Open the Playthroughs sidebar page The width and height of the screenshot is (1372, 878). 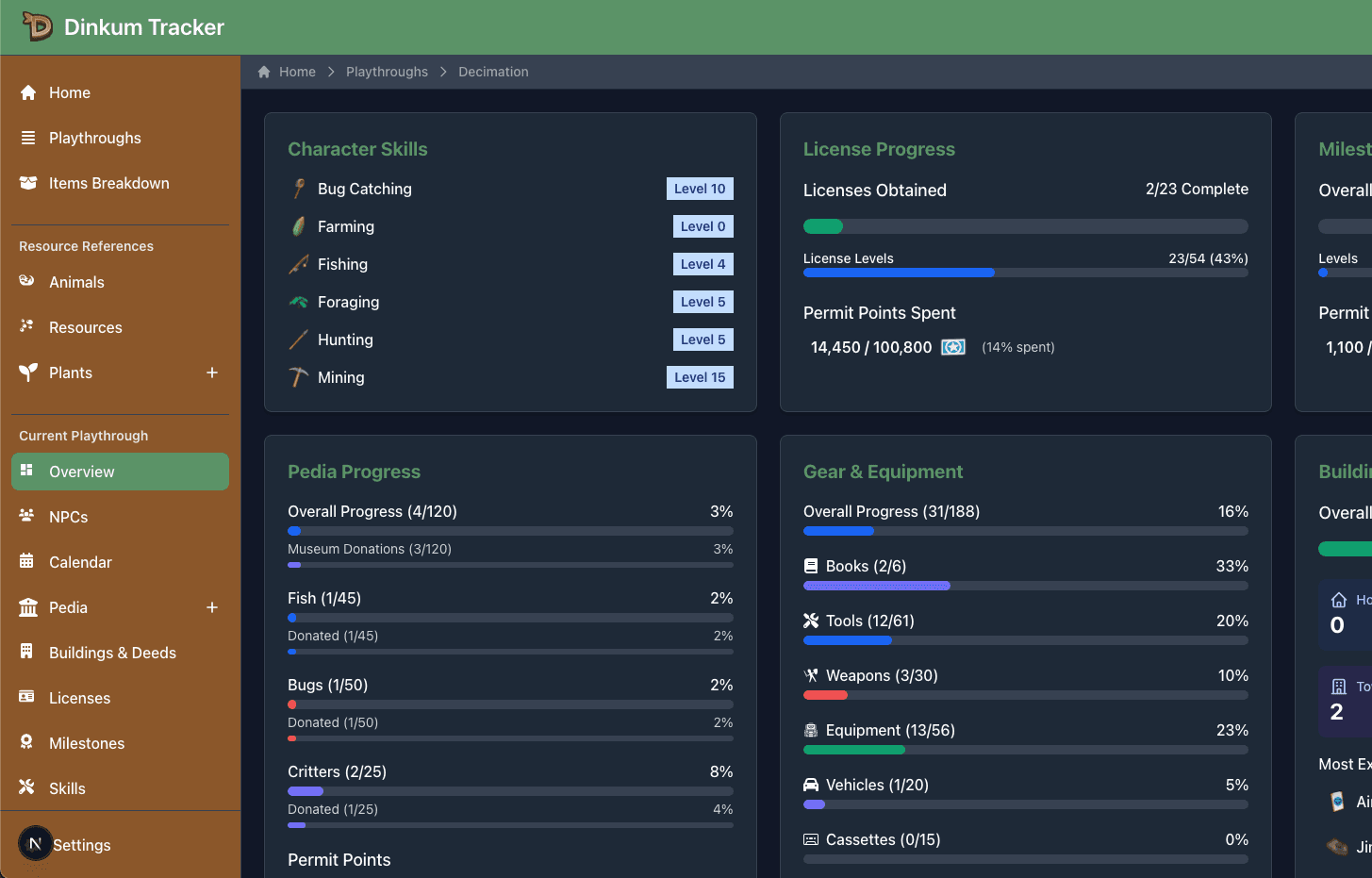[x=94, y=138]
